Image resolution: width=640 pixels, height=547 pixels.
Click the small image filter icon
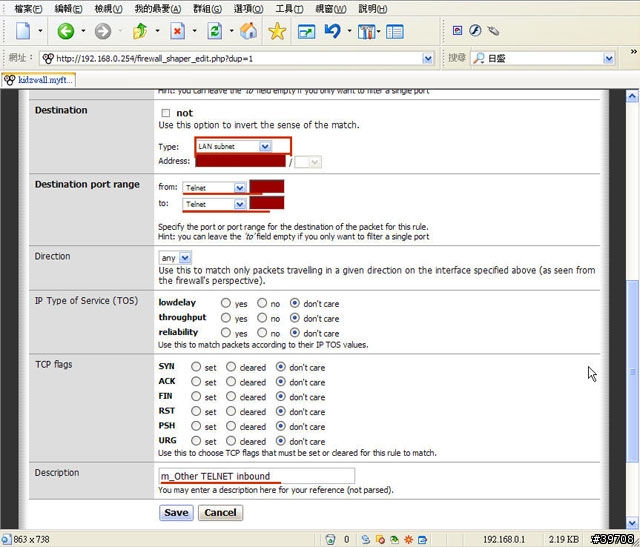[458, 30]
